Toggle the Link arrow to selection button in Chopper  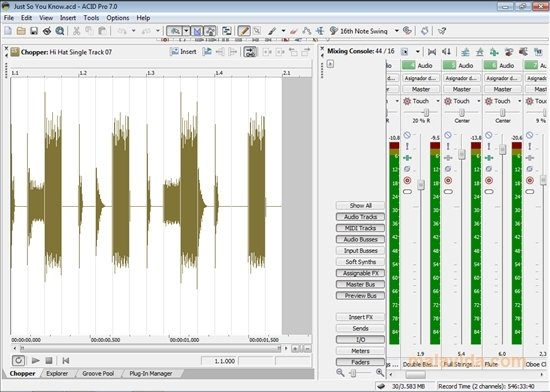[250, 52]
